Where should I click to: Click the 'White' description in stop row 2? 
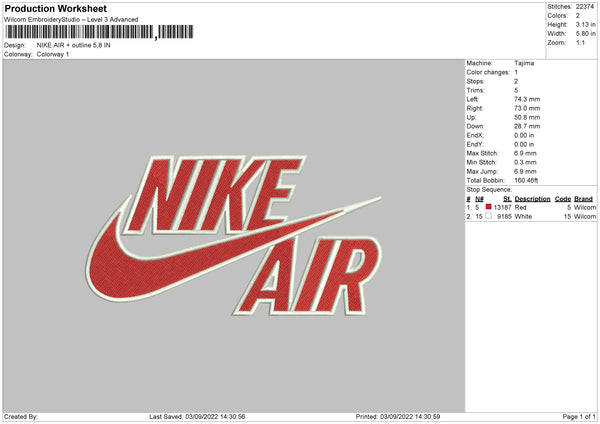[523, 217]
